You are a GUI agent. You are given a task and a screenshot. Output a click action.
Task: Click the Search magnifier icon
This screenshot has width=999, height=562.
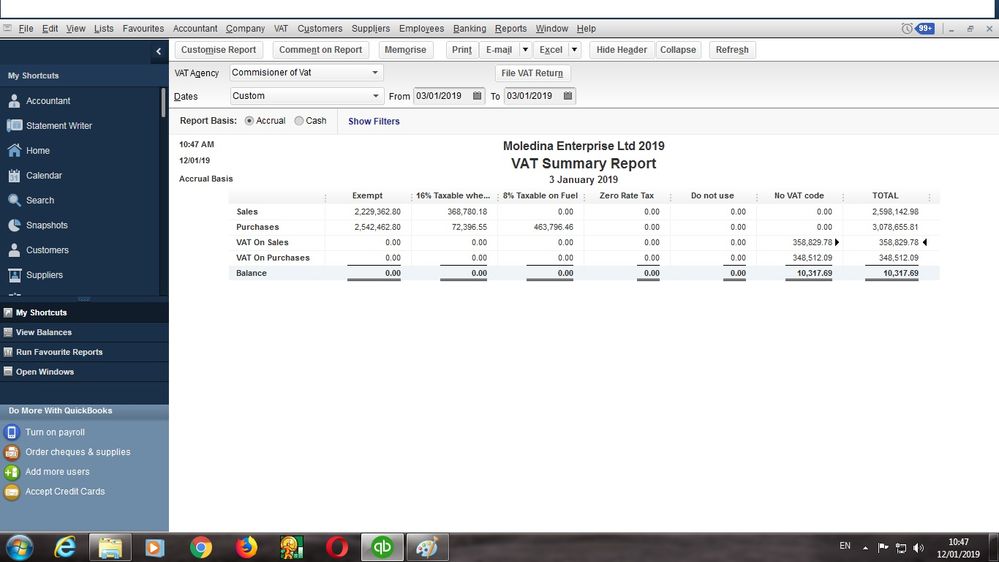click(14, 200)
